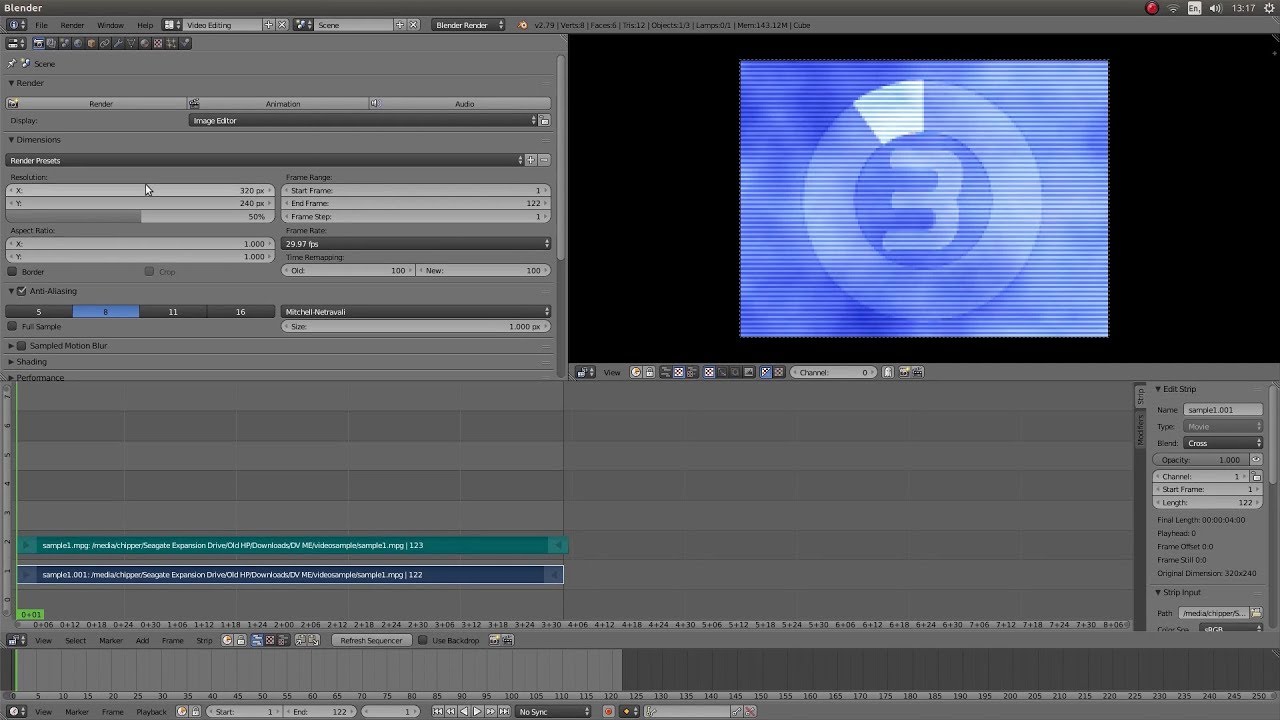
Task: Click the red recording indicator in the system tray
Action: (1151, 8)
